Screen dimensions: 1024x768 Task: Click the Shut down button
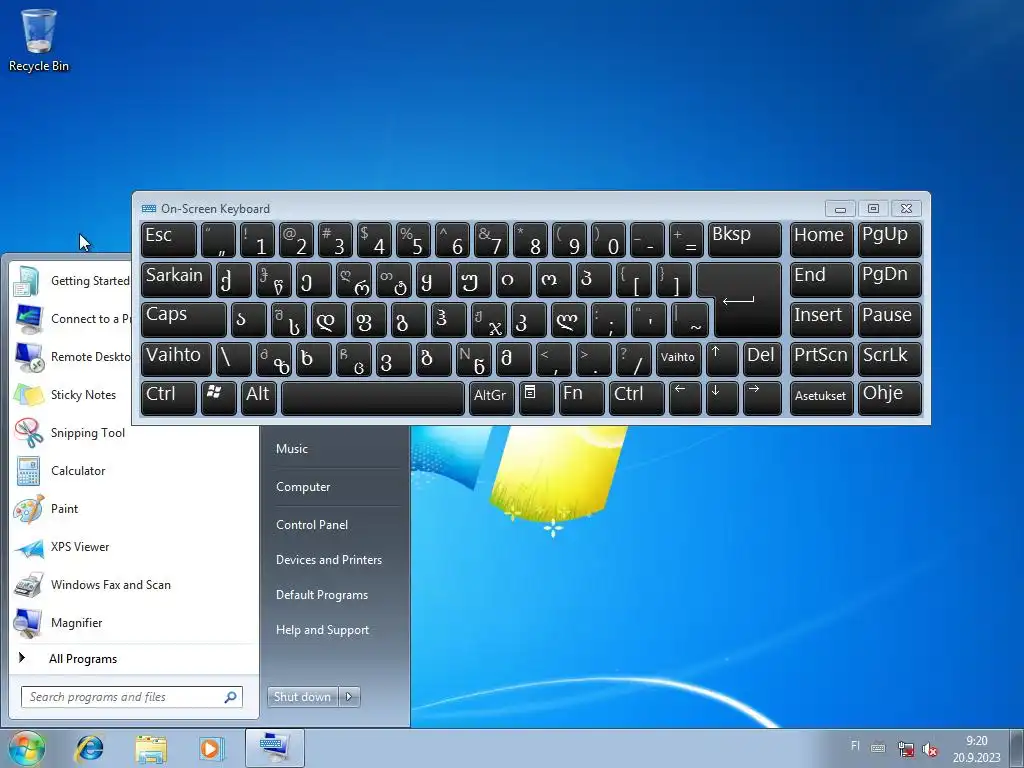[x=303, y=697]
